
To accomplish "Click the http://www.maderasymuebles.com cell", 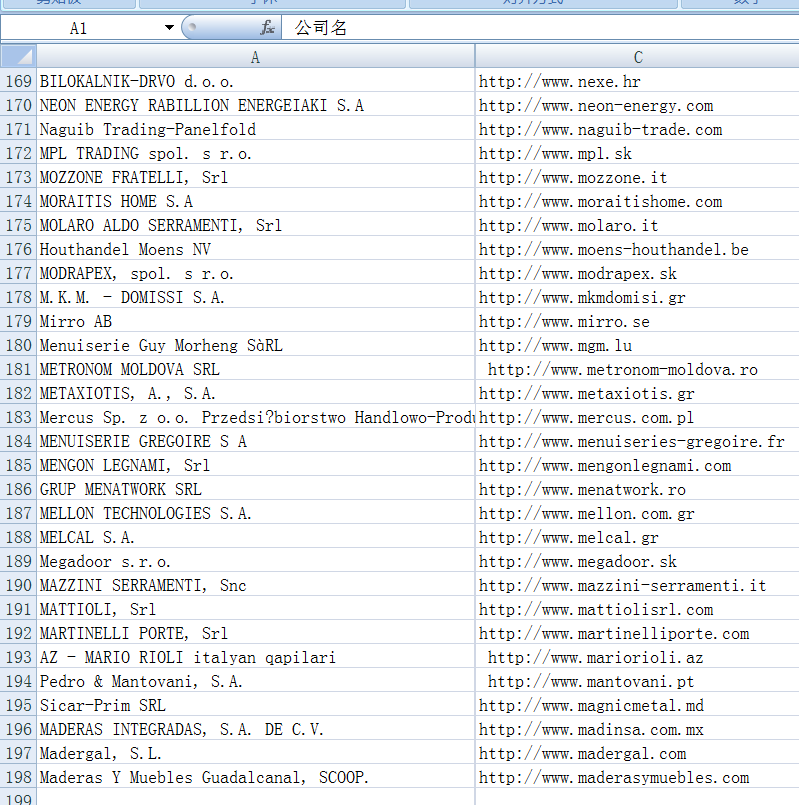I will coord(637,777).
